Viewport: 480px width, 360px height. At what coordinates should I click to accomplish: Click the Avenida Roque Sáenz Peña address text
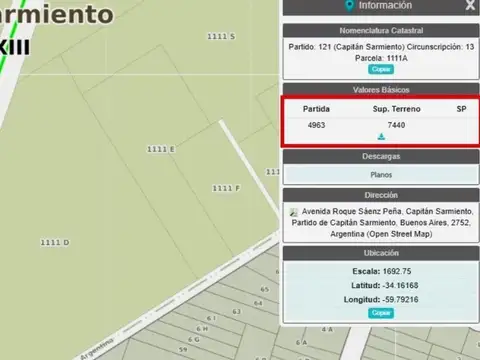tap(381, 222)
